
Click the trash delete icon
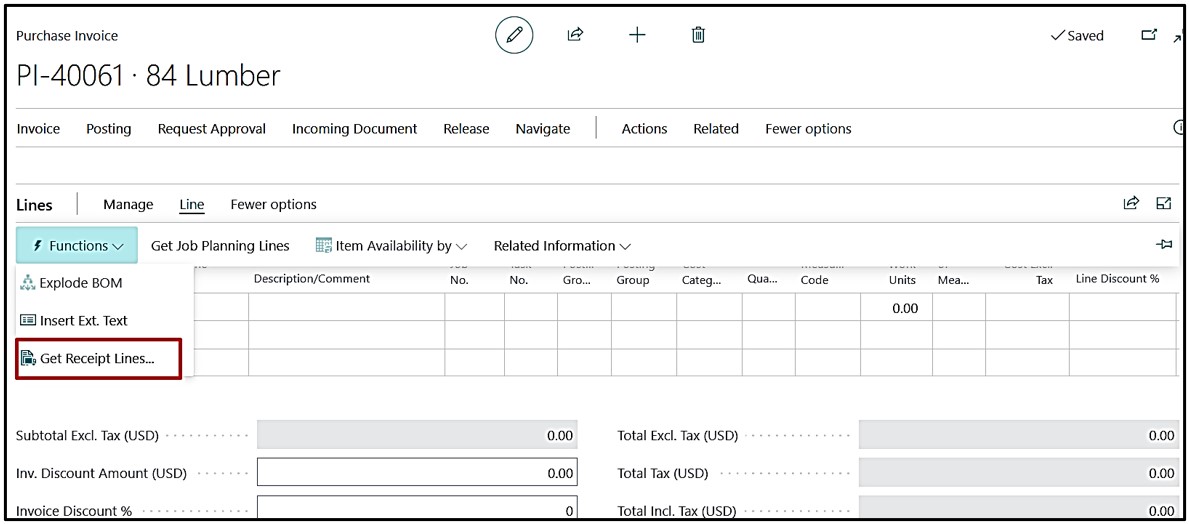698,35
